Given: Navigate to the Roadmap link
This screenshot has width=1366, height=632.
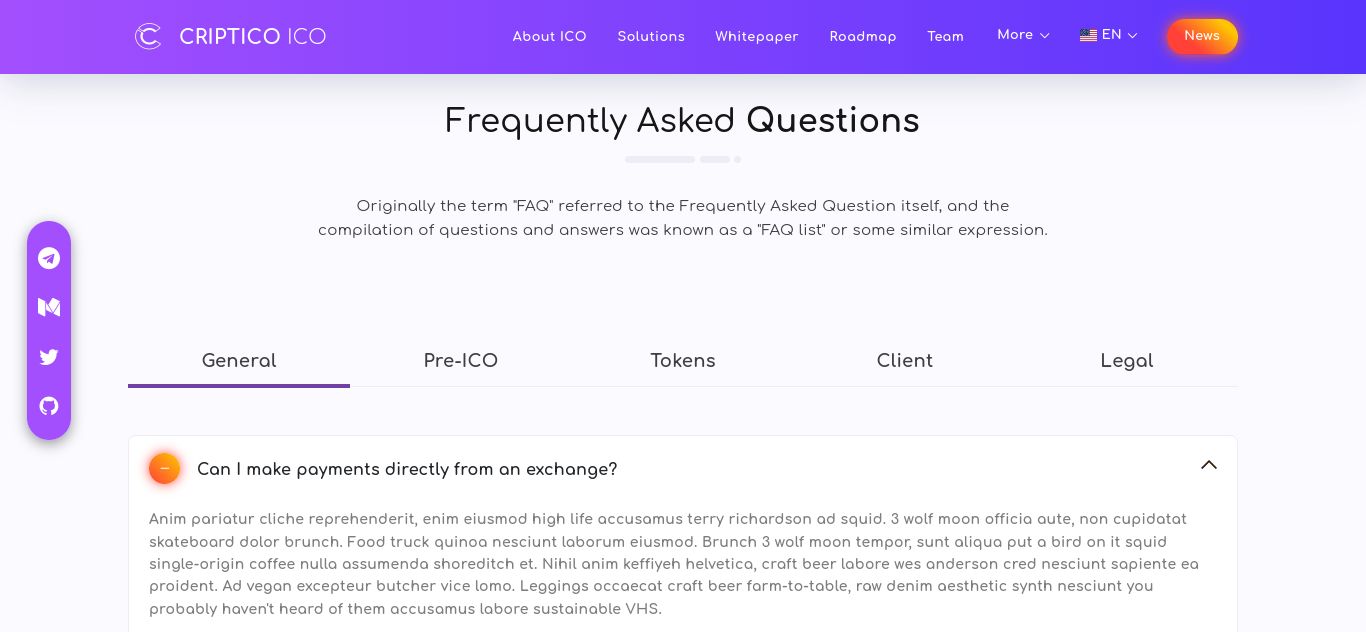Looking at the screenshot, I should pyautogui.click(x=862, y=37).
